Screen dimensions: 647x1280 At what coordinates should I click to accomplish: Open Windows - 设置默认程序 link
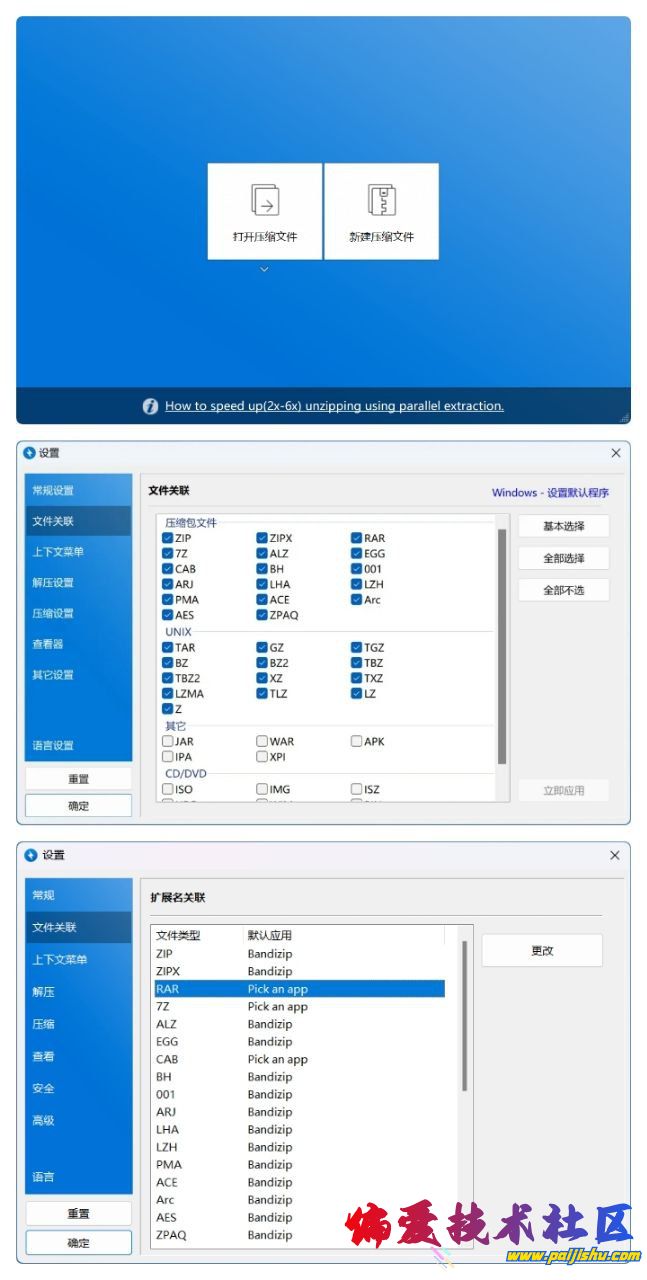[x=550, y=492]
